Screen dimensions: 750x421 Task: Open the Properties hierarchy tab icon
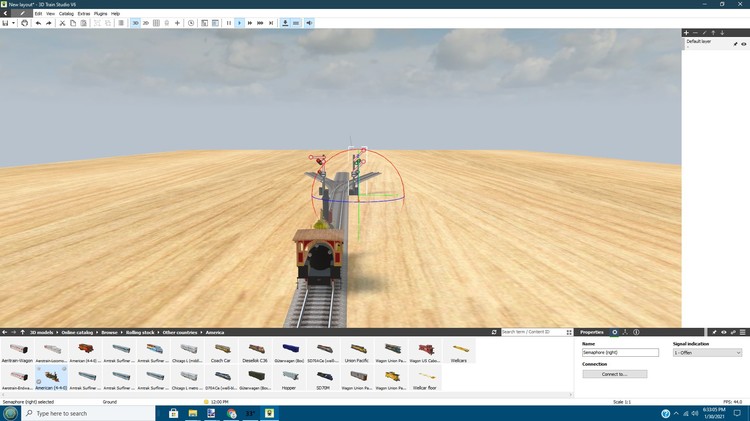pos(625,332)
